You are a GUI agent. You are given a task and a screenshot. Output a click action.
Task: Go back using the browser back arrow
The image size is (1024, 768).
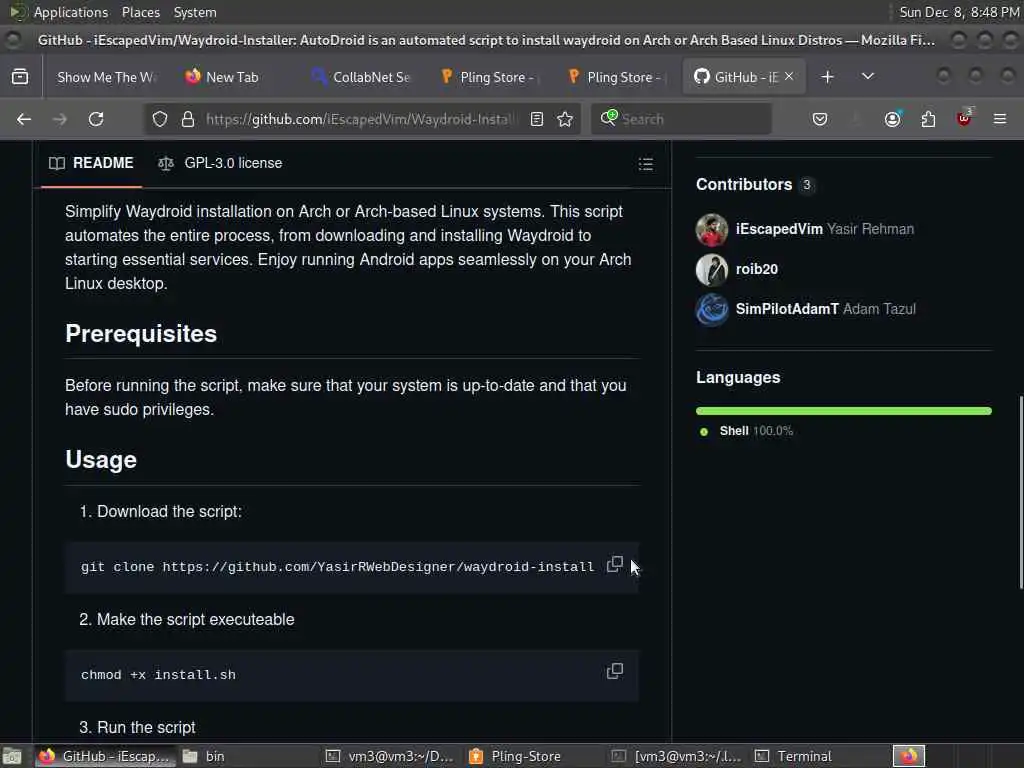pyautogui.click(x=24, y=119)
